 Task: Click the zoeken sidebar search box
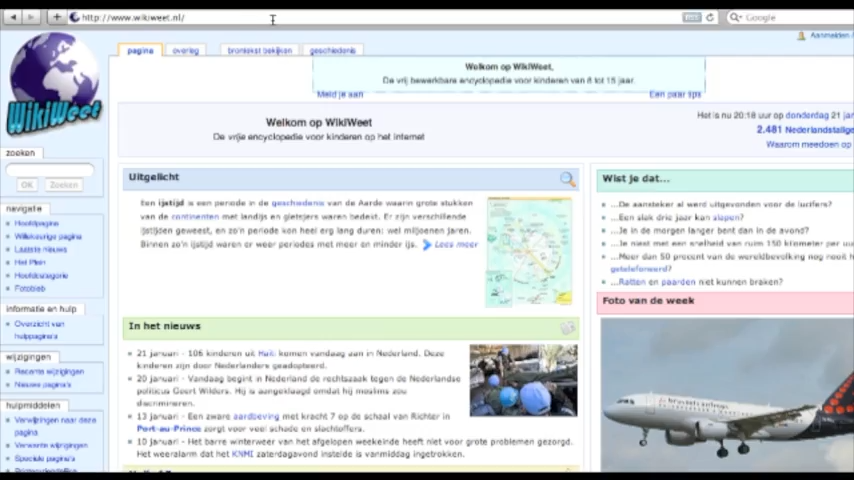click(50, 170)
